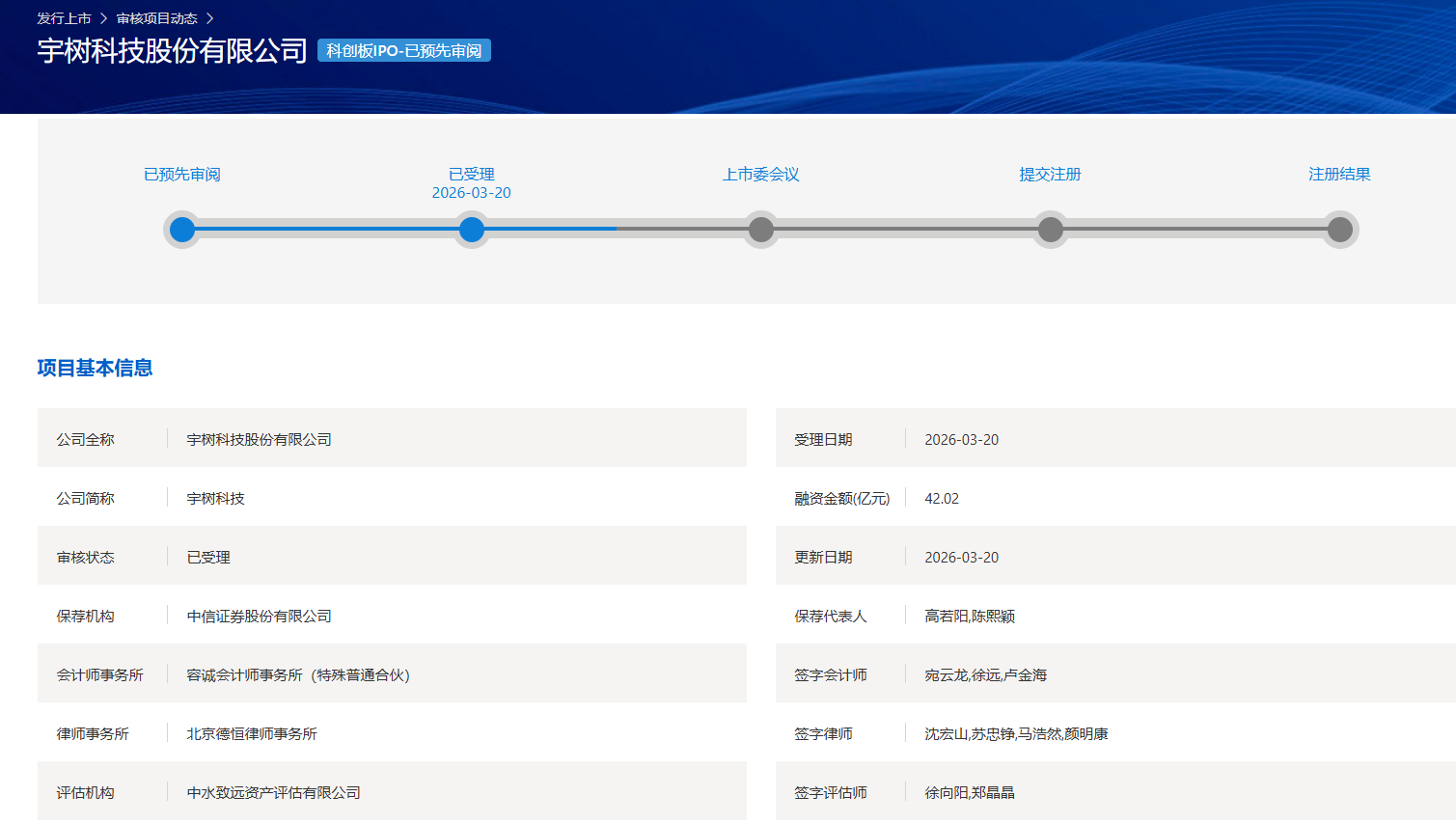Image resolution: width=1456 pixels, height=824 pixels.
Task: Click accounting firm 容诚会计师事务所 value
Action: (x=298, y=675)
